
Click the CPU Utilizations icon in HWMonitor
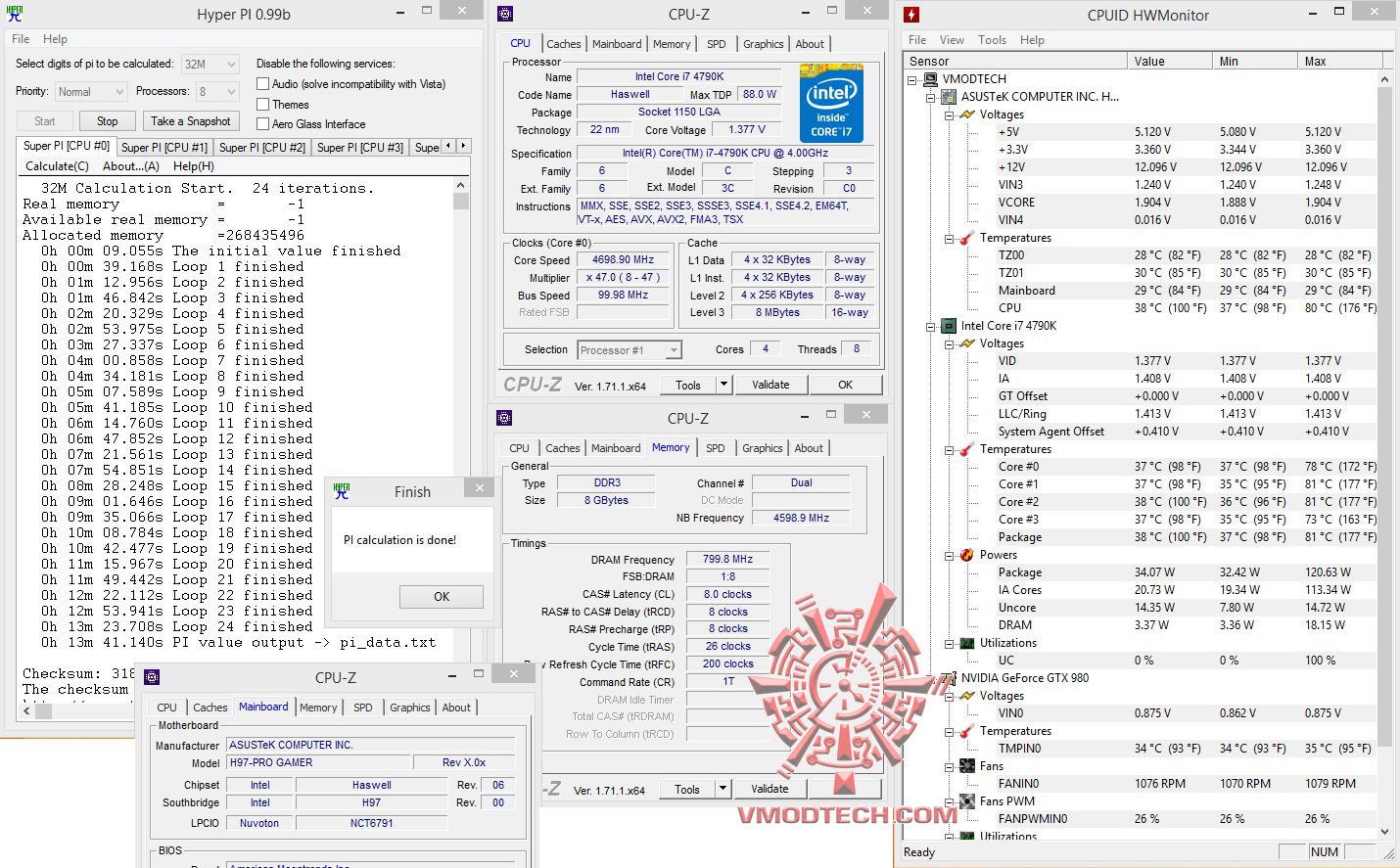coord(967,643)
